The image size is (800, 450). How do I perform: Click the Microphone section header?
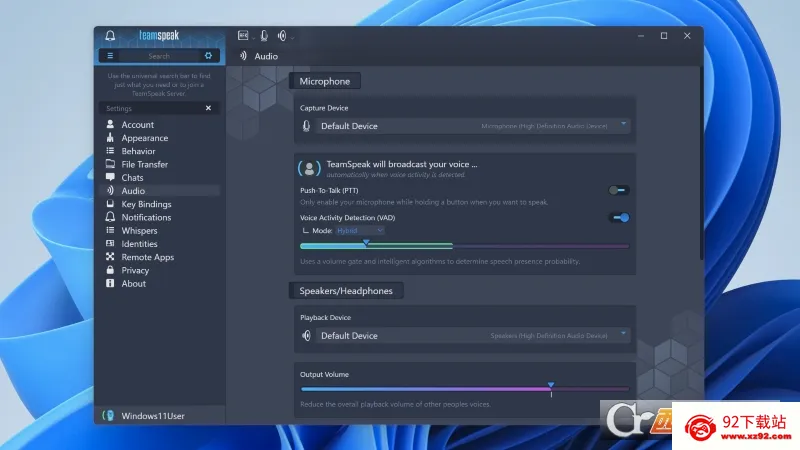324,81
